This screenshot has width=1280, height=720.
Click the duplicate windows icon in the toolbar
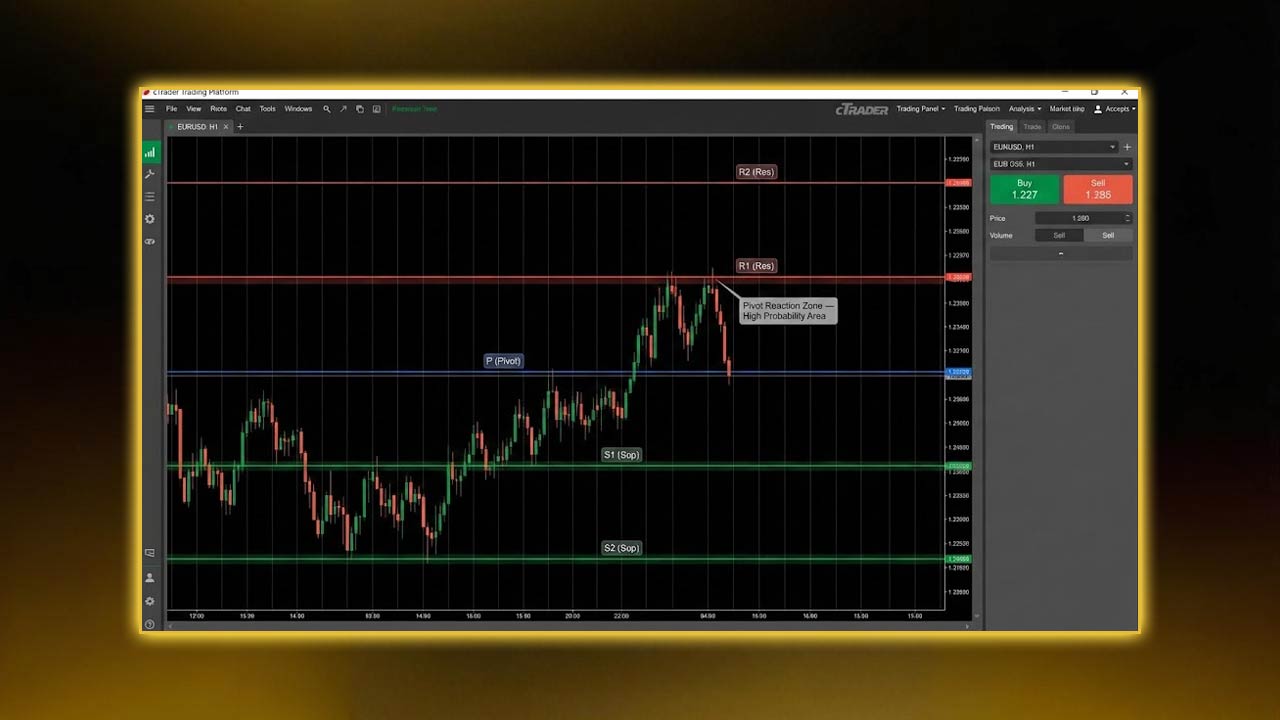(360, 109)
